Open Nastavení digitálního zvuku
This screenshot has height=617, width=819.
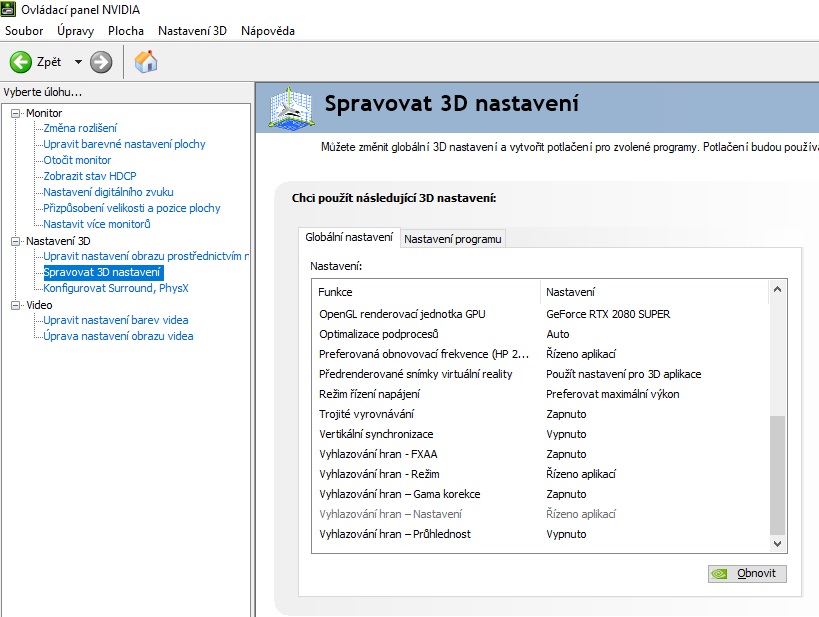[x=108, y=192]
